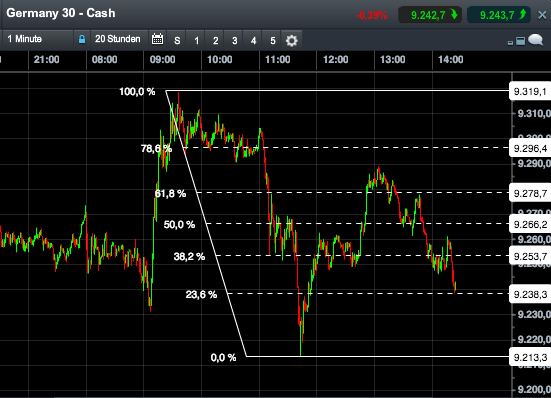Viewport: 551px width, 398px height.
Task: Click the 9.200,0 price axis label
Action: click(534, 390)
